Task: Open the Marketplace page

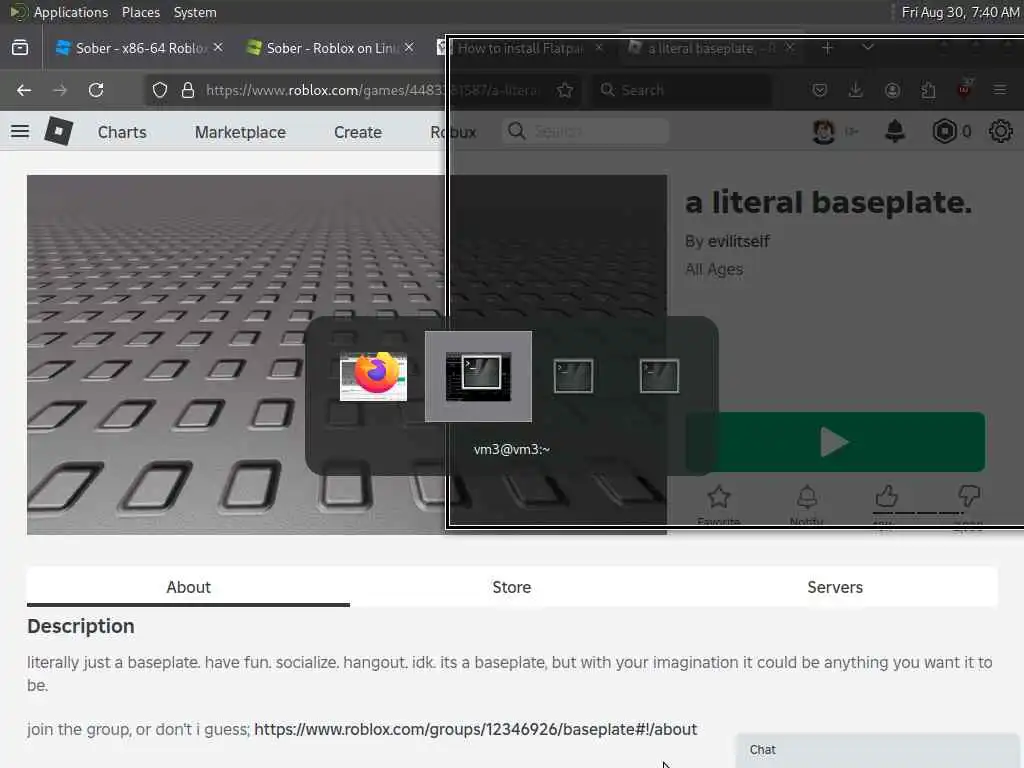Action: click(240, 132)
